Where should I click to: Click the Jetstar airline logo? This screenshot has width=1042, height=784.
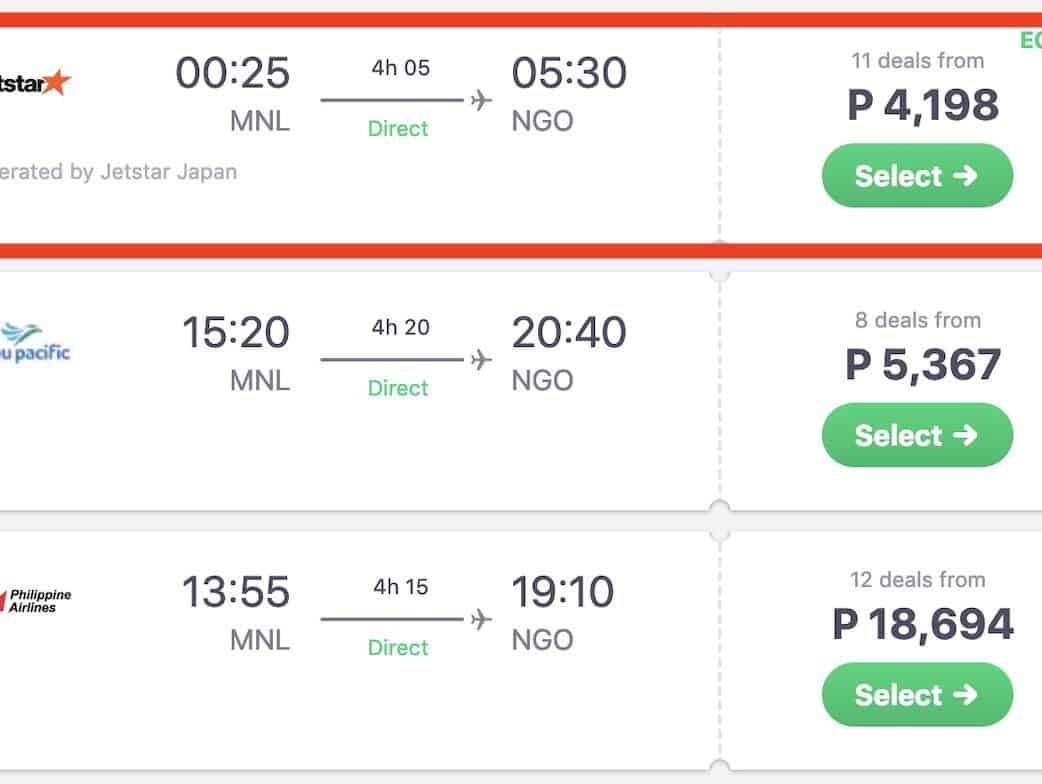click(x=35, y=82)
